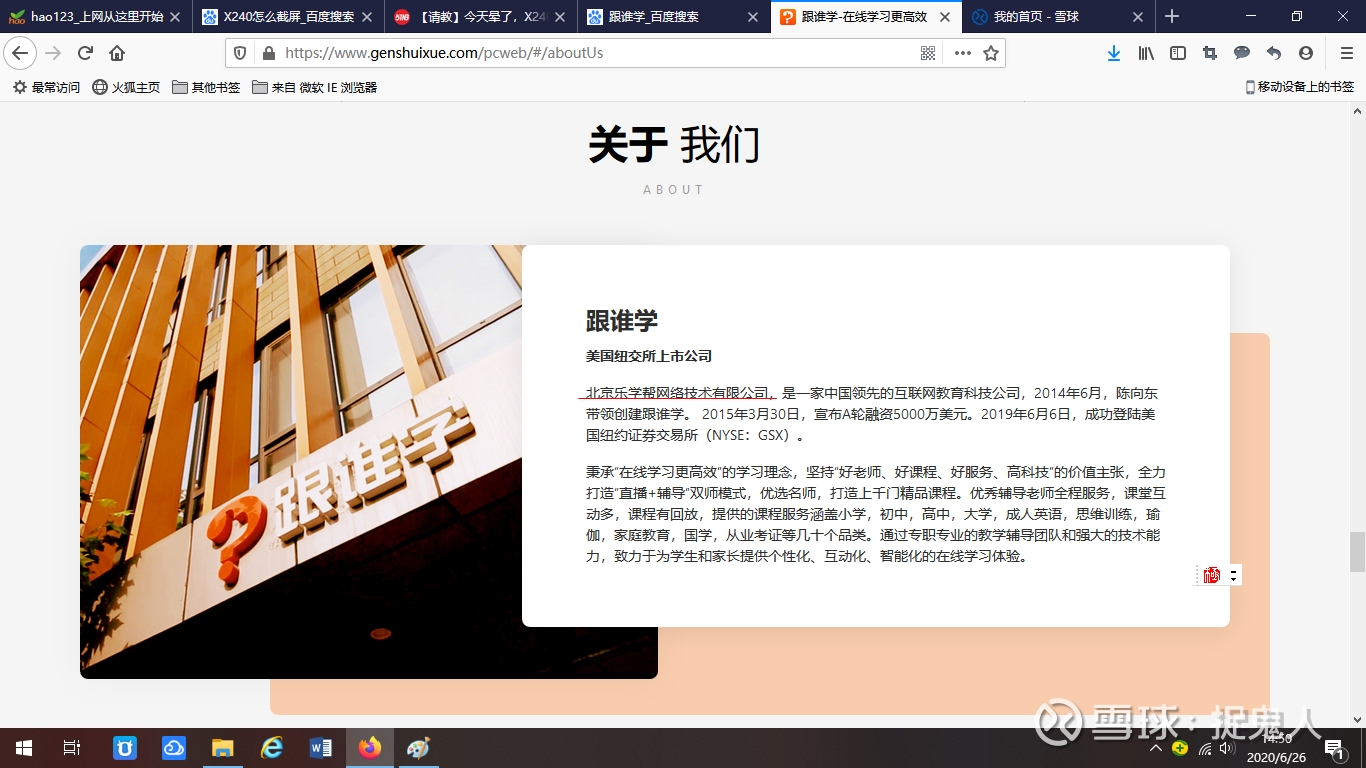Click underlined 北京乐学帮网络技术有限公司 text
The width and height of the screenshot is (1366, 768).
(679, 393)
